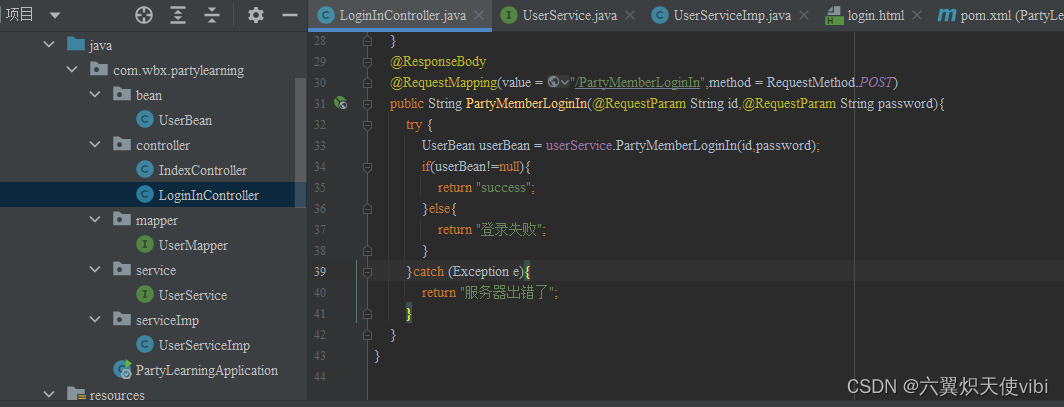
Task: Open project panel settings gear
Action: tap(256, 15)
